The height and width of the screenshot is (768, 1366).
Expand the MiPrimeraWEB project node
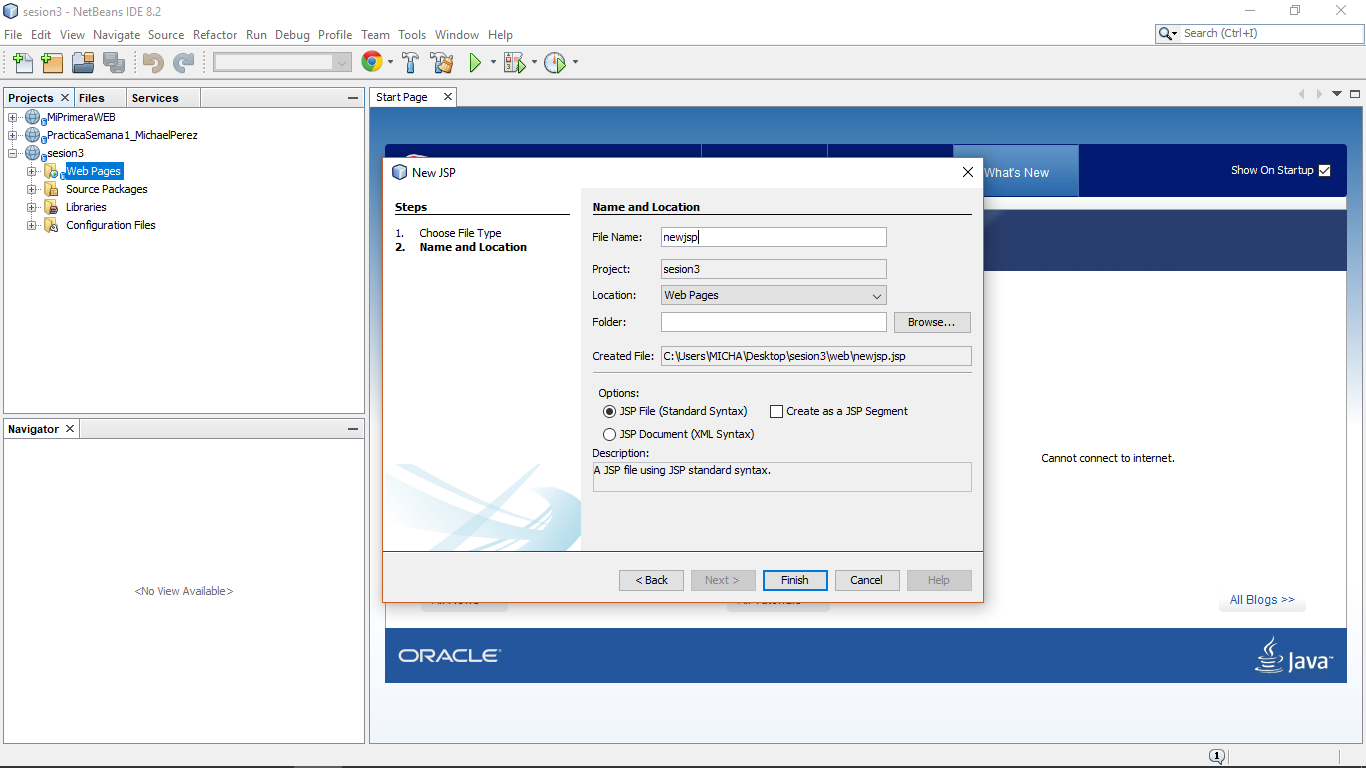(13, 117)
